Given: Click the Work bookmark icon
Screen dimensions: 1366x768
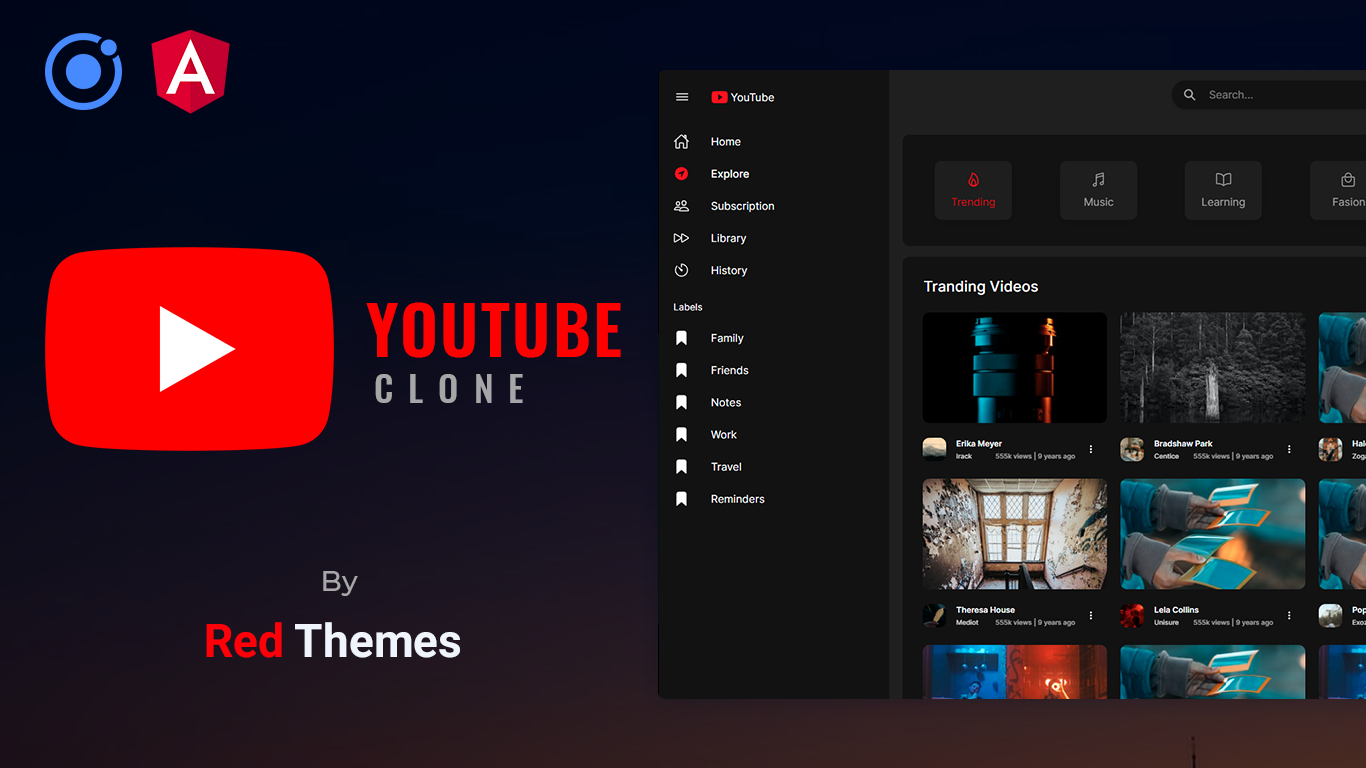Looking at the screenshot, I should 681,434.
